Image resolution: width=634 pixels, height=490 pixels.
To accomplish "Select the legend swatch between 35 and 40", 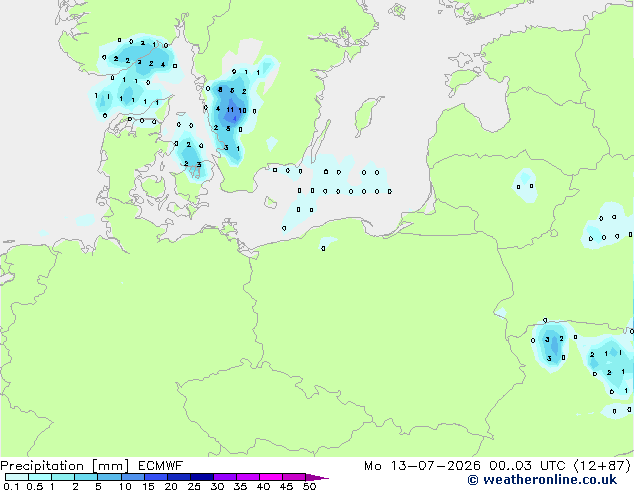I will point(248,477).
